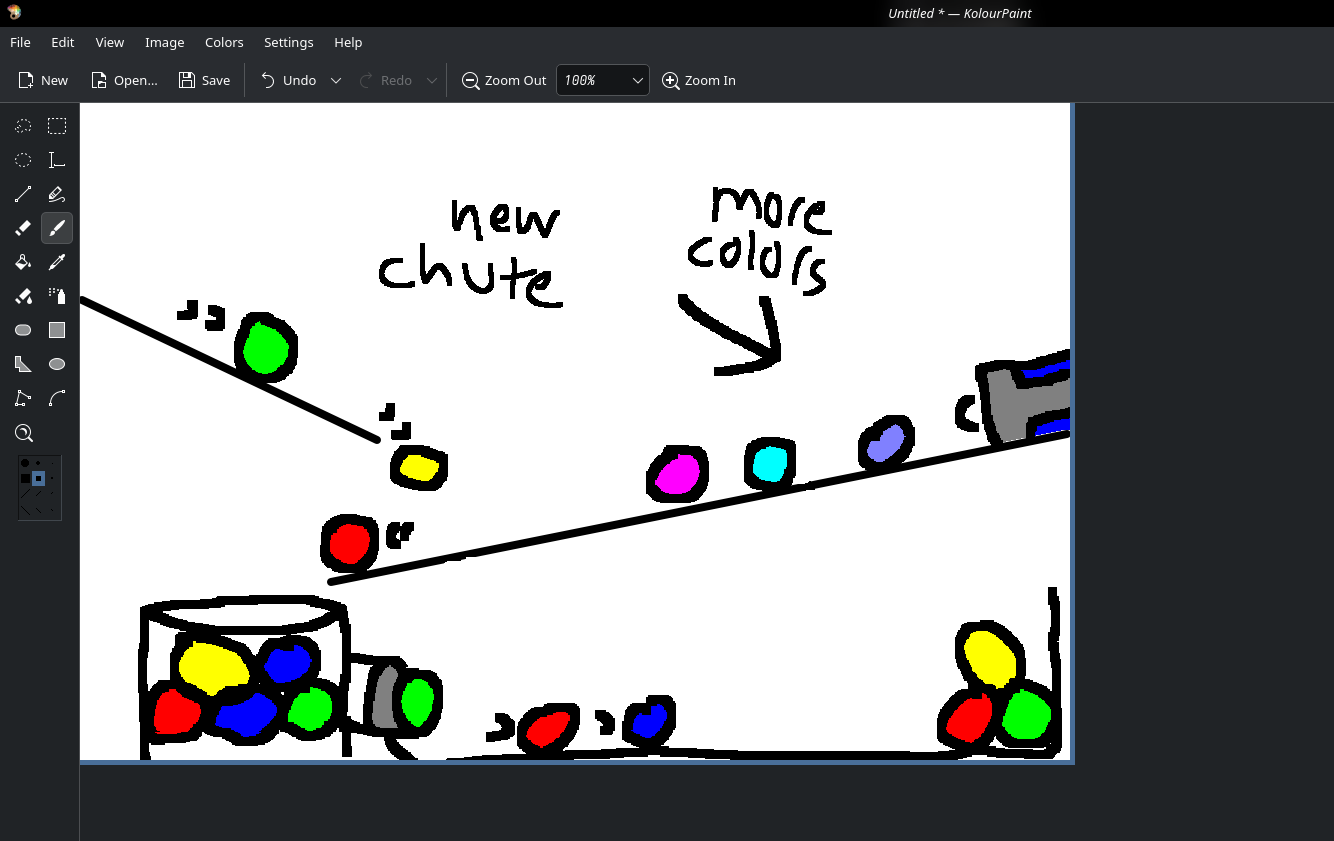Click the Save button
This screenshot has height=841, width=1334.
click(x=204, y=81)
